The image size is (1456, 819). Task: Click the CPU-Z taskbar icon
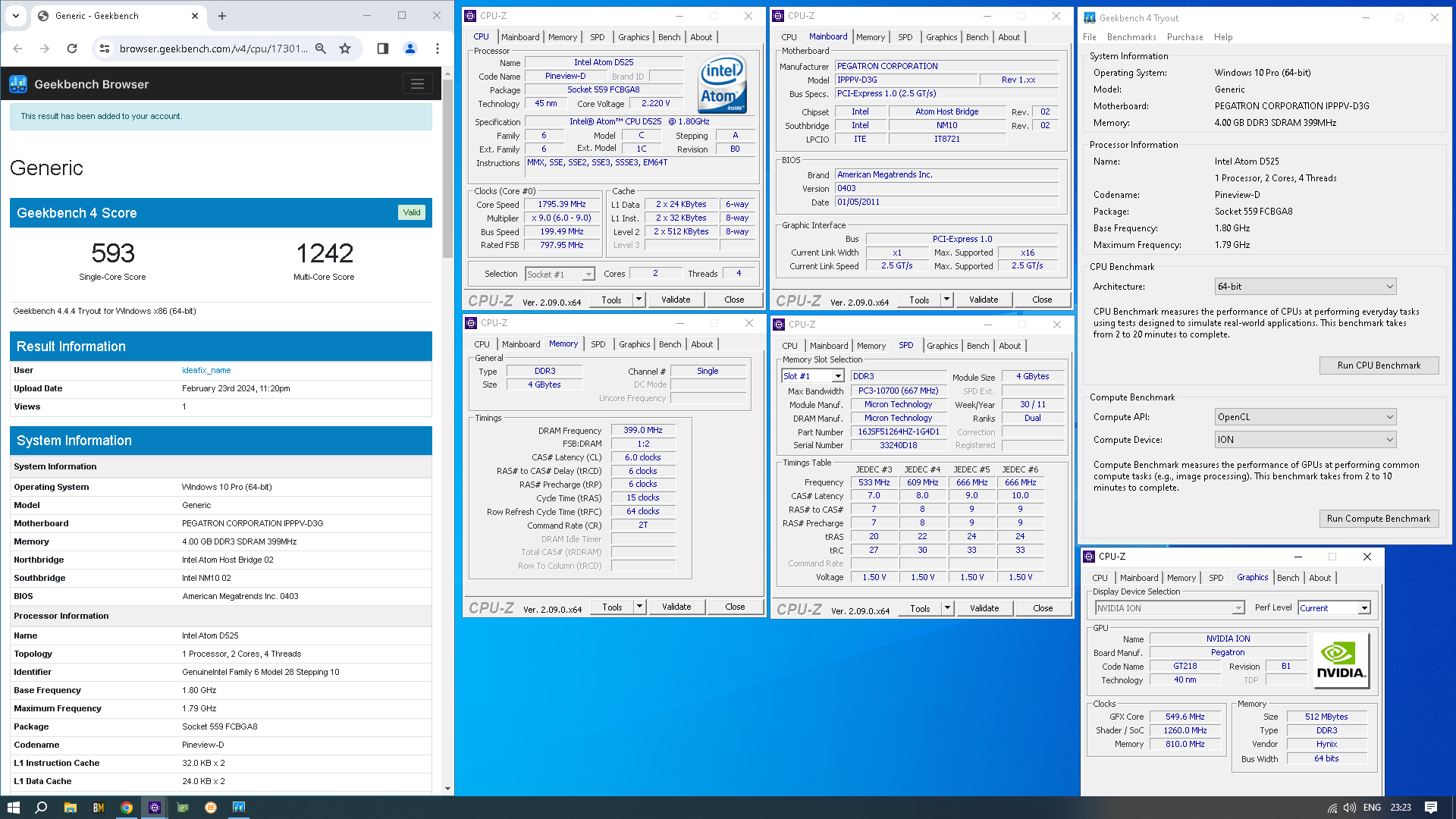tap(155, 808)
